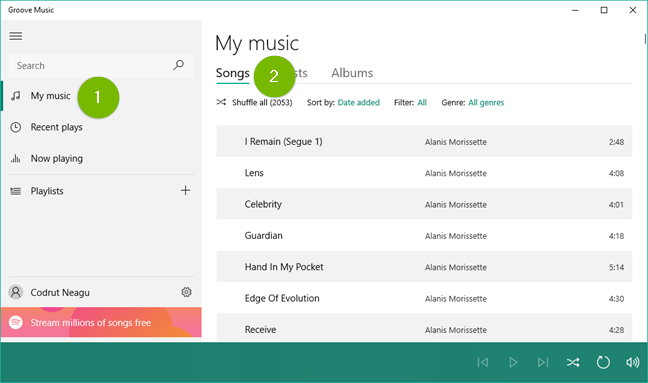
Task: Toggle repeat in the player bar
Action: pyautogui.click(x=603, y=362)
